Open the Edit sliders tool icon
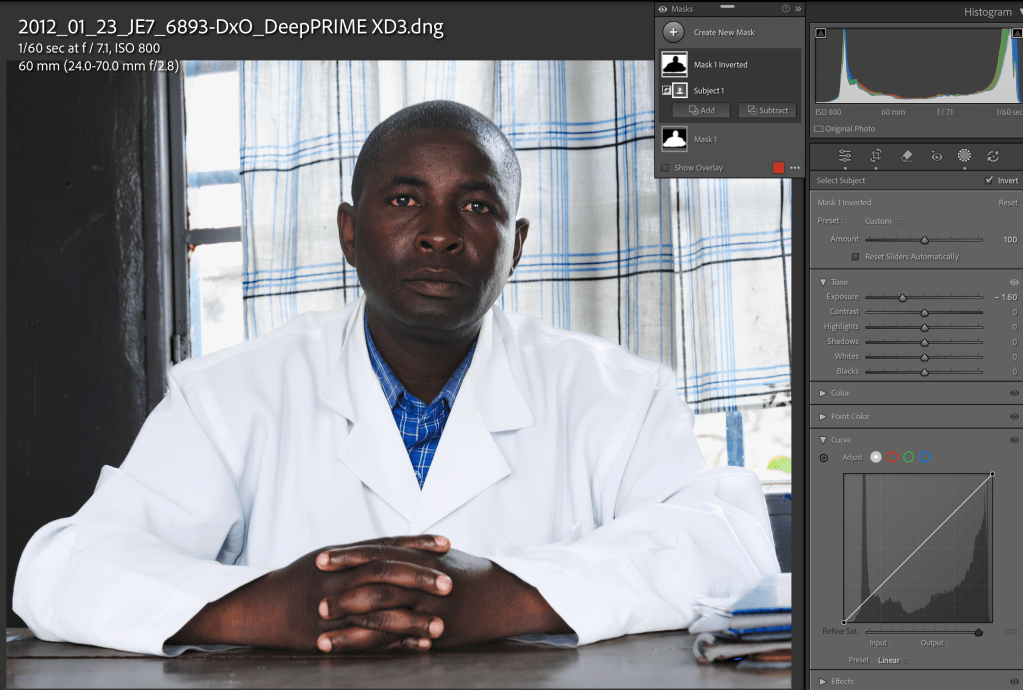The image size is (1023, 690). point(845,156)
